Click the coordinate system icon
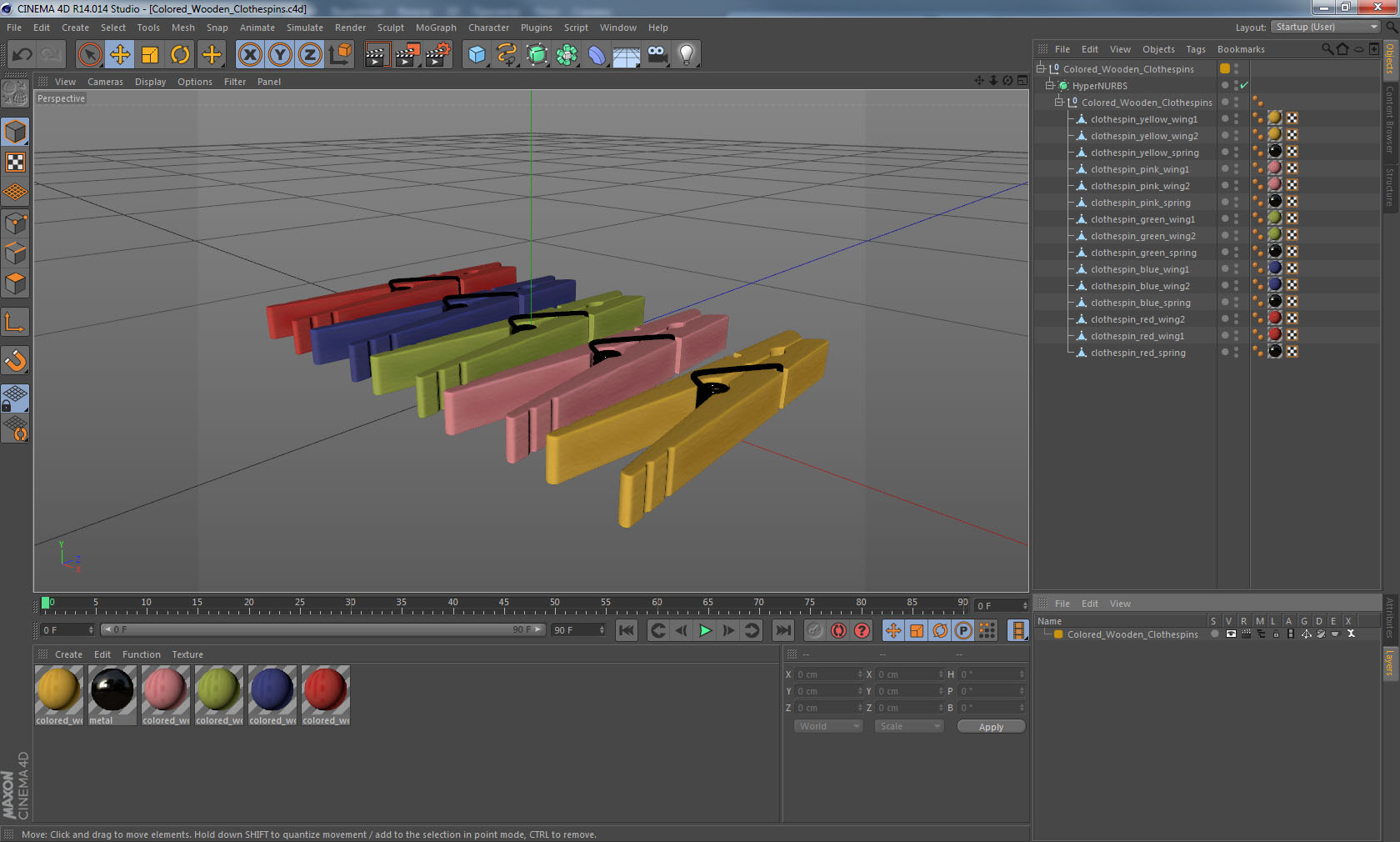This screenshot has width=1400, height=842. [340, 55]
